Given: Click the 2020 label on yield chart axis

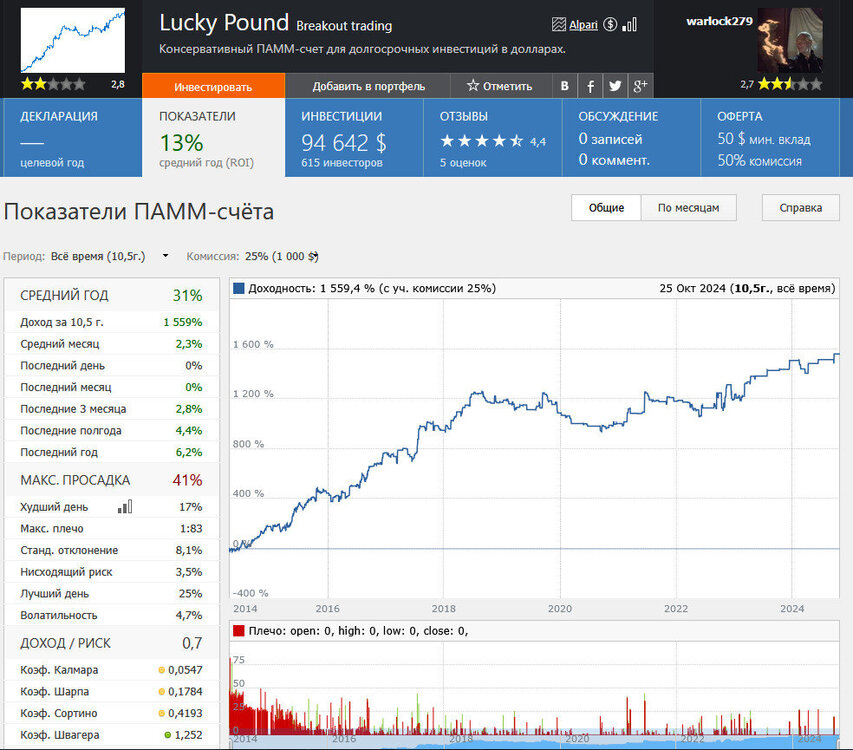Looking at the screenshot, I should click(560, 609).
